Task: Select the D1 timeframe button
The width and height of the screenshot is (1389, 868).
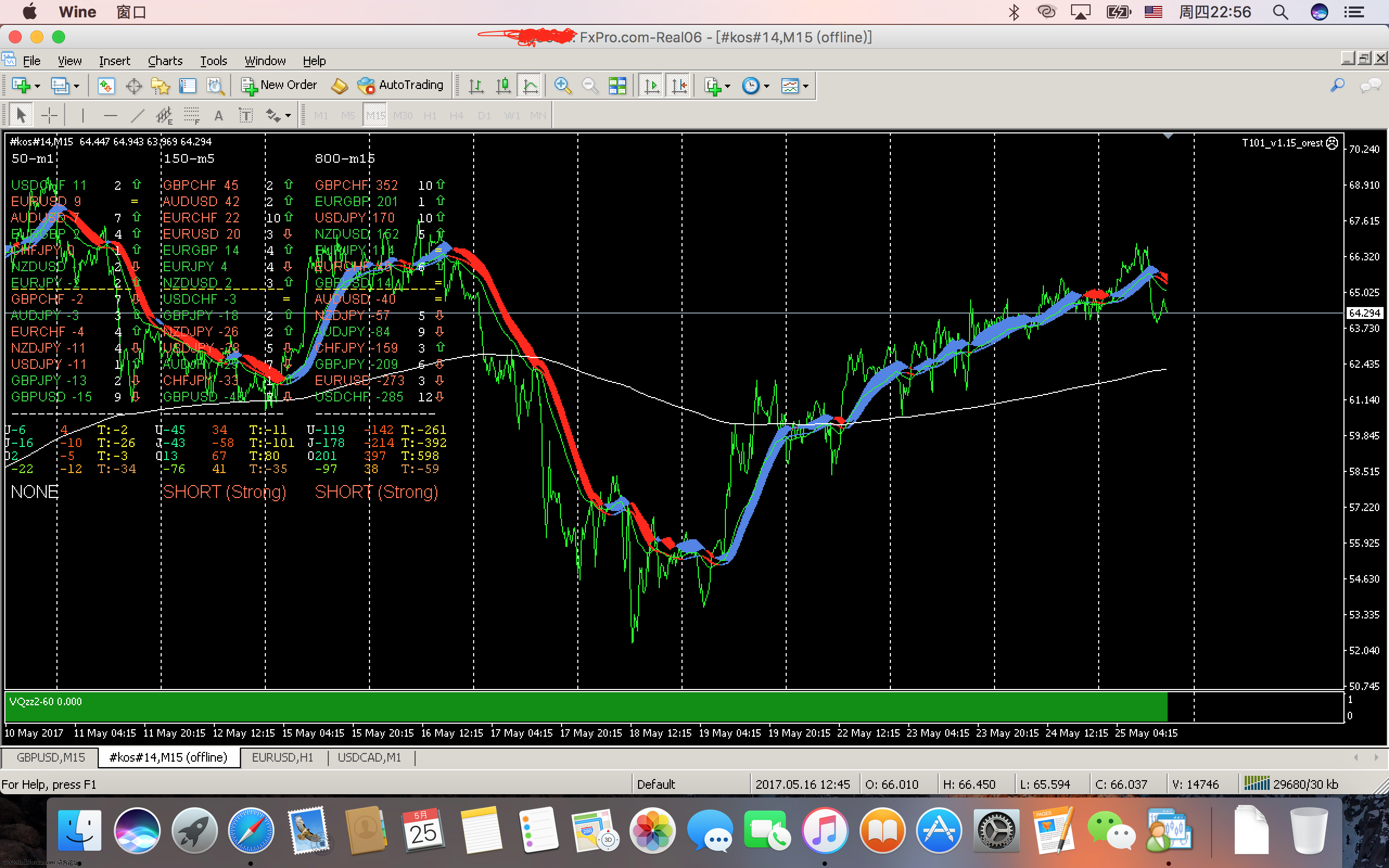Action: 484,116
